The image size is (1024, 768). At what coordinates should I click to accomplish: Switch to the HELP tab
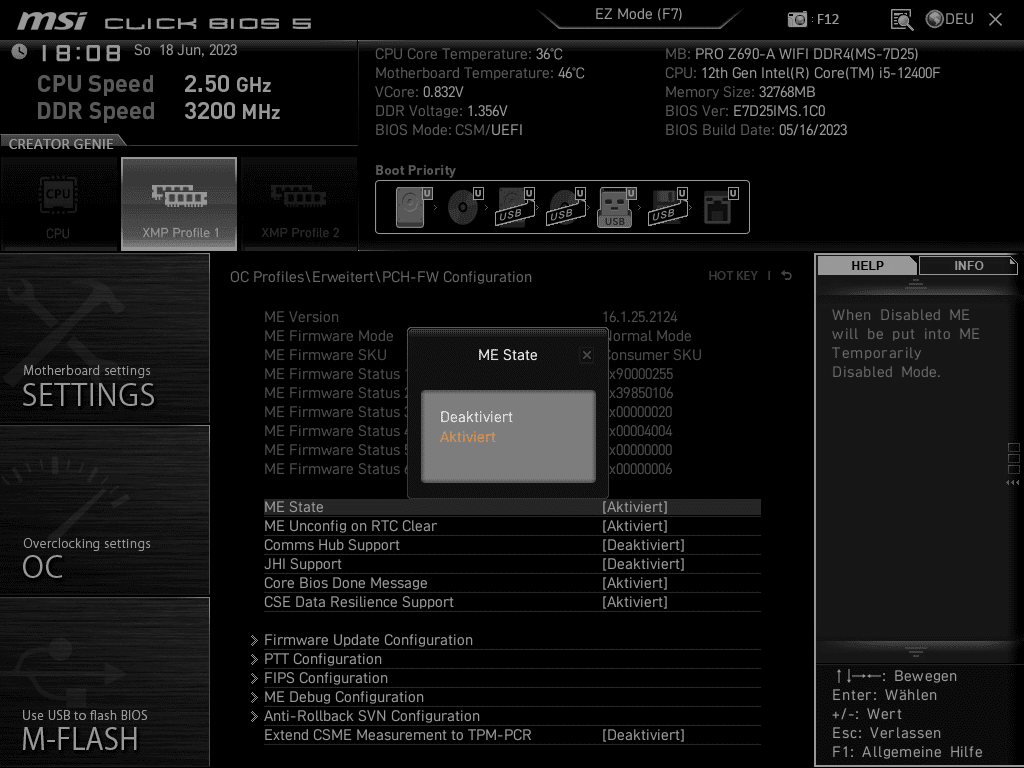[x=867, y=265]
